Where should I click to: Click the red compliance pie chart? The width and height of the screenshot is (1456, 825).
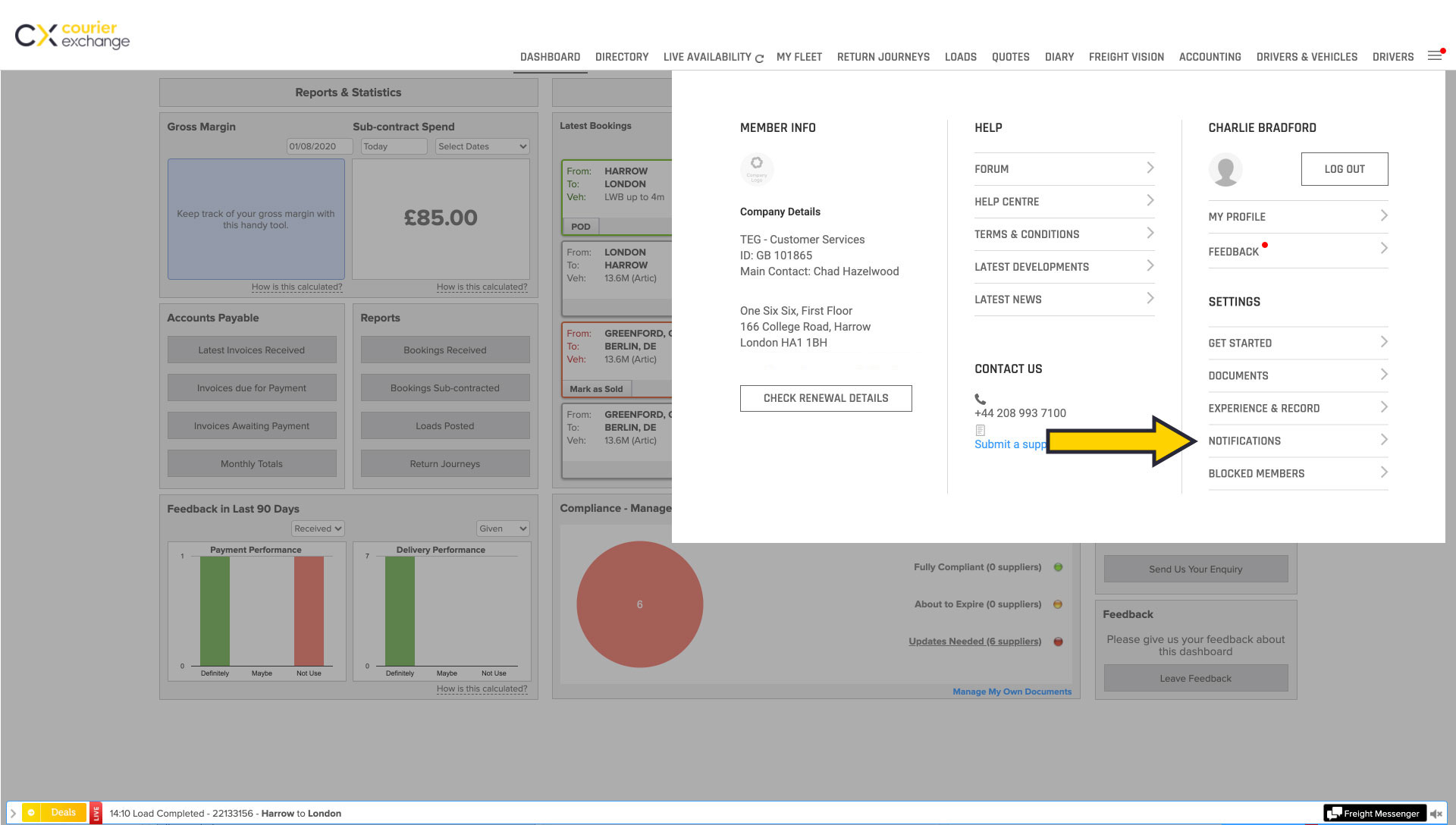coord(639,604)
